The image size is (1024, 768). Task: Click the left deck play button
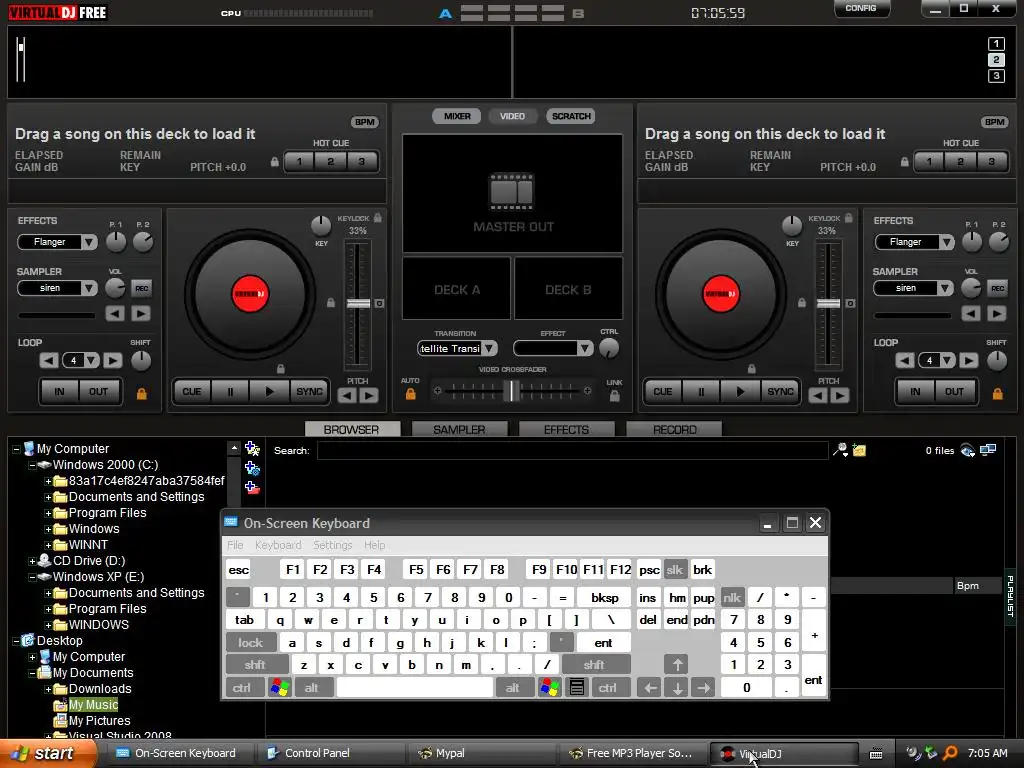point(270,392)
